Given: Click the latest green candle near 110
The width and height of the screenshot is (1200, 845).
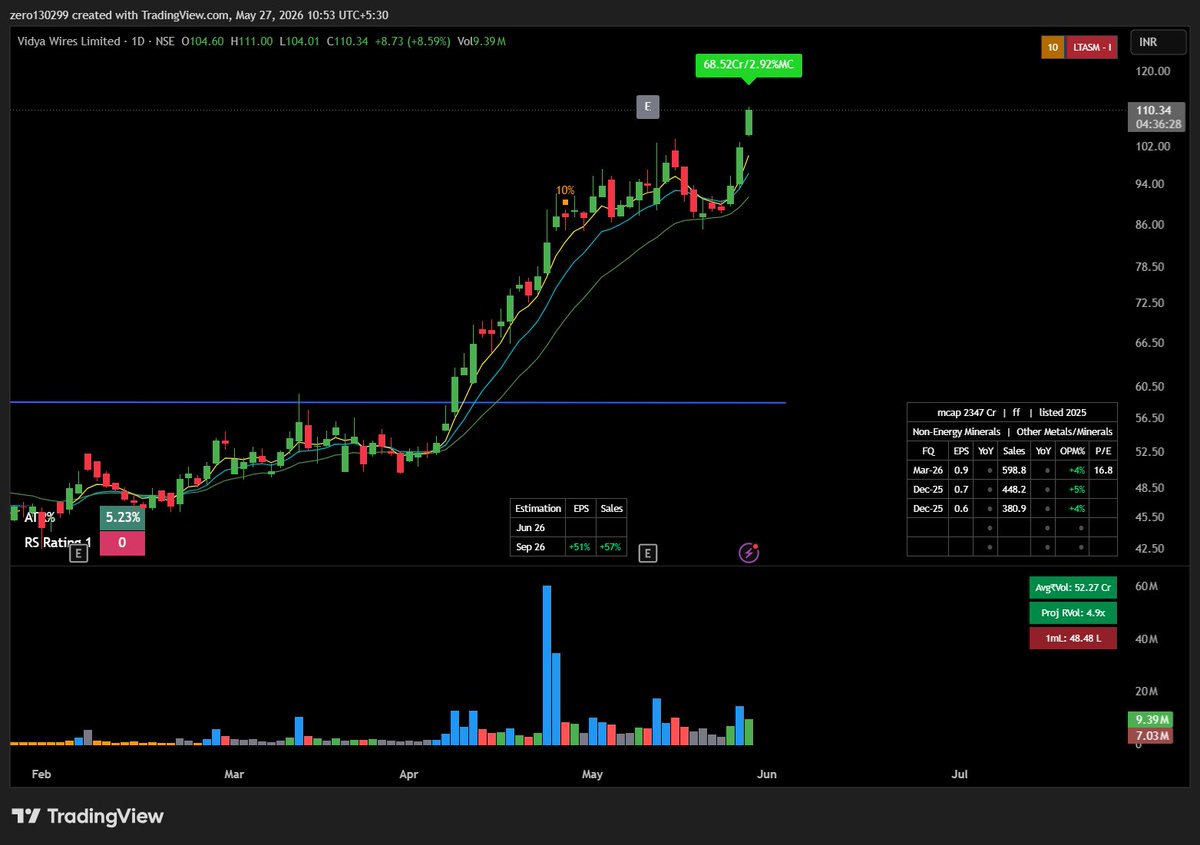Looking at the screenshot, I should 749,122.
